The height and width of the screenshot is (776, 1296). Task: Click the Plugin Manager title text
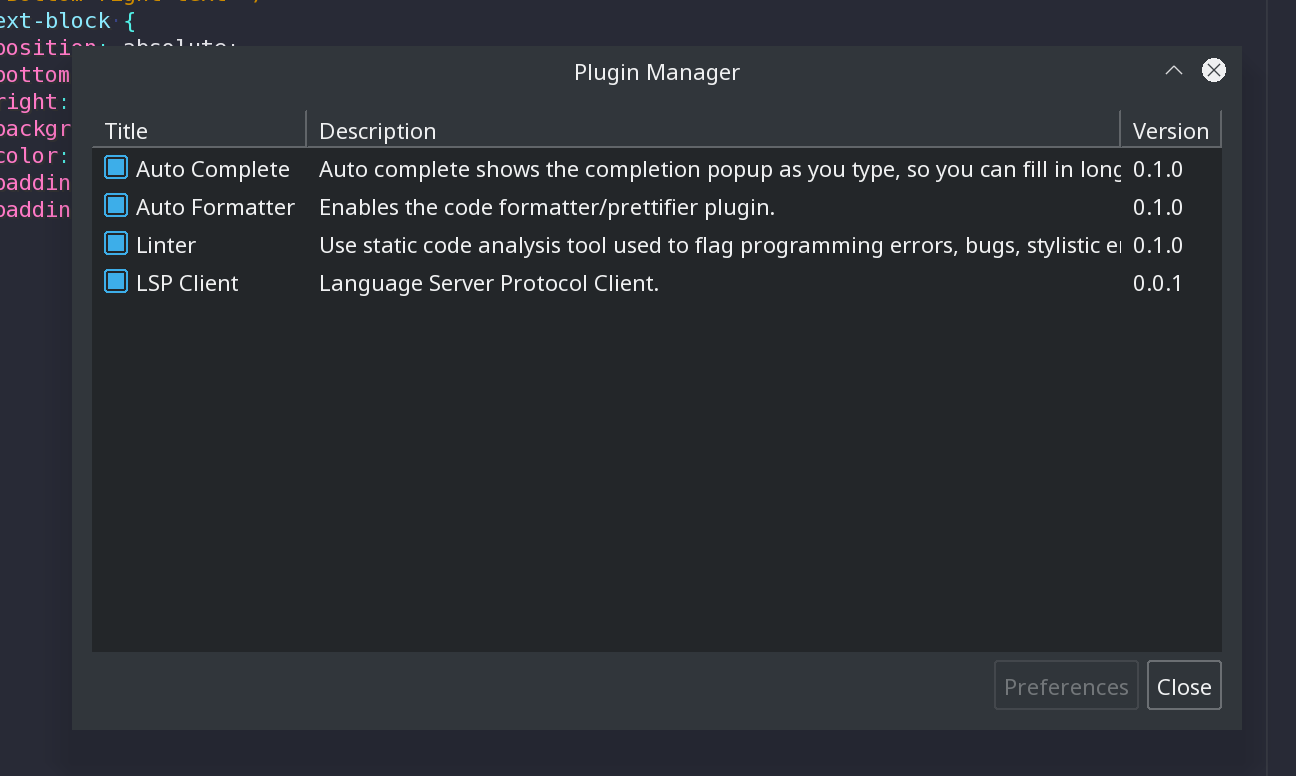656,71
